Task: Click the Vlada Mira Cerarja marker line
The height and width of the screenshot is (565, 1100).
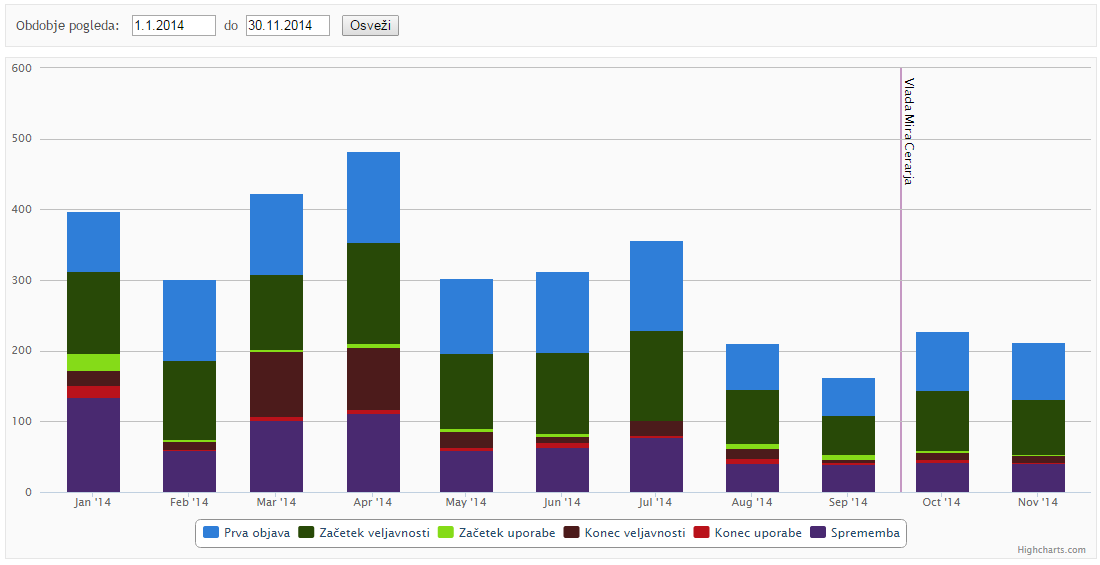Action: [901, 300]
